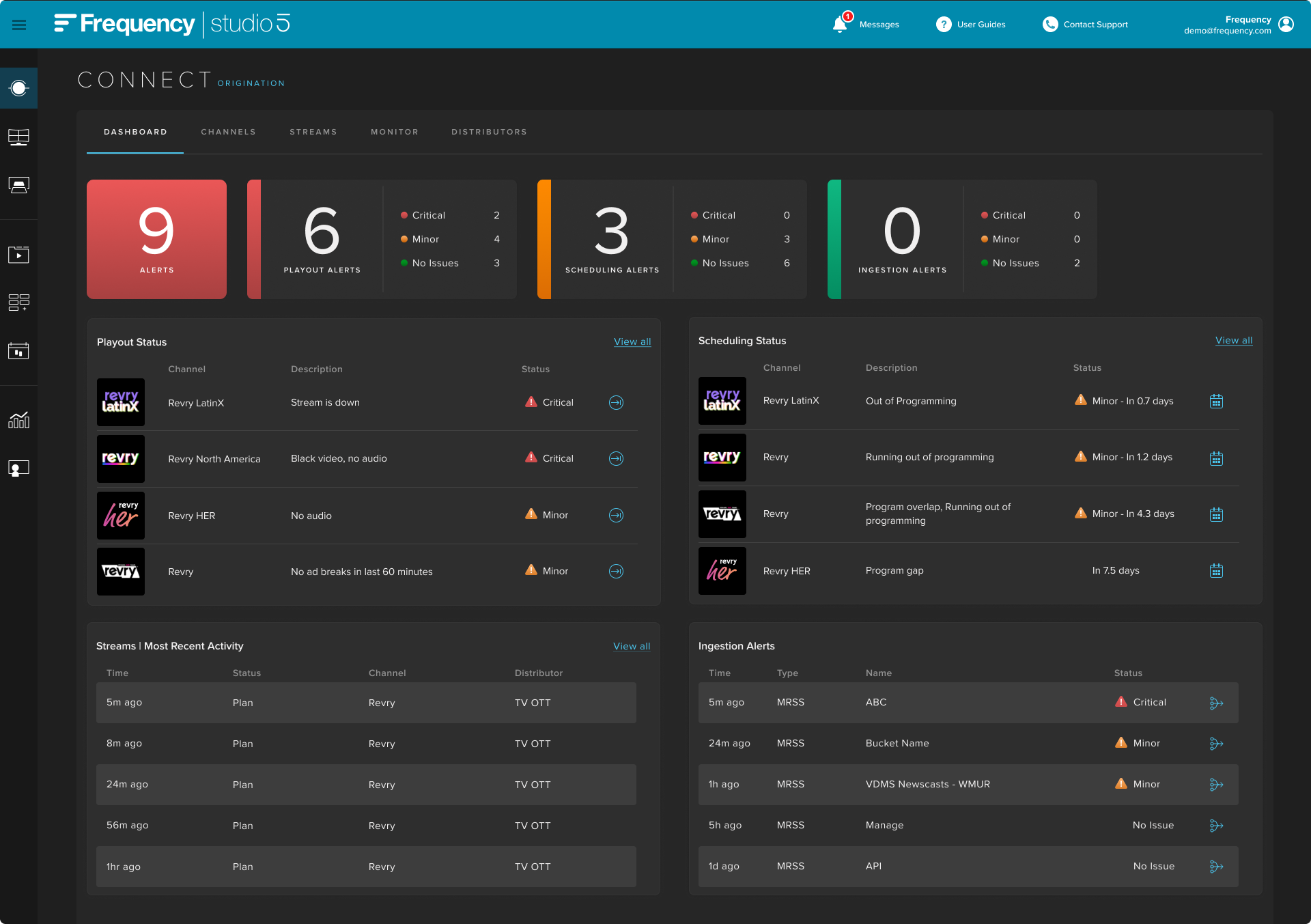The height and width of the screenshot is (924, 1311).
Task: Click 'Minor - In 0.7 days' status
Action: [x=1133, y=401]
